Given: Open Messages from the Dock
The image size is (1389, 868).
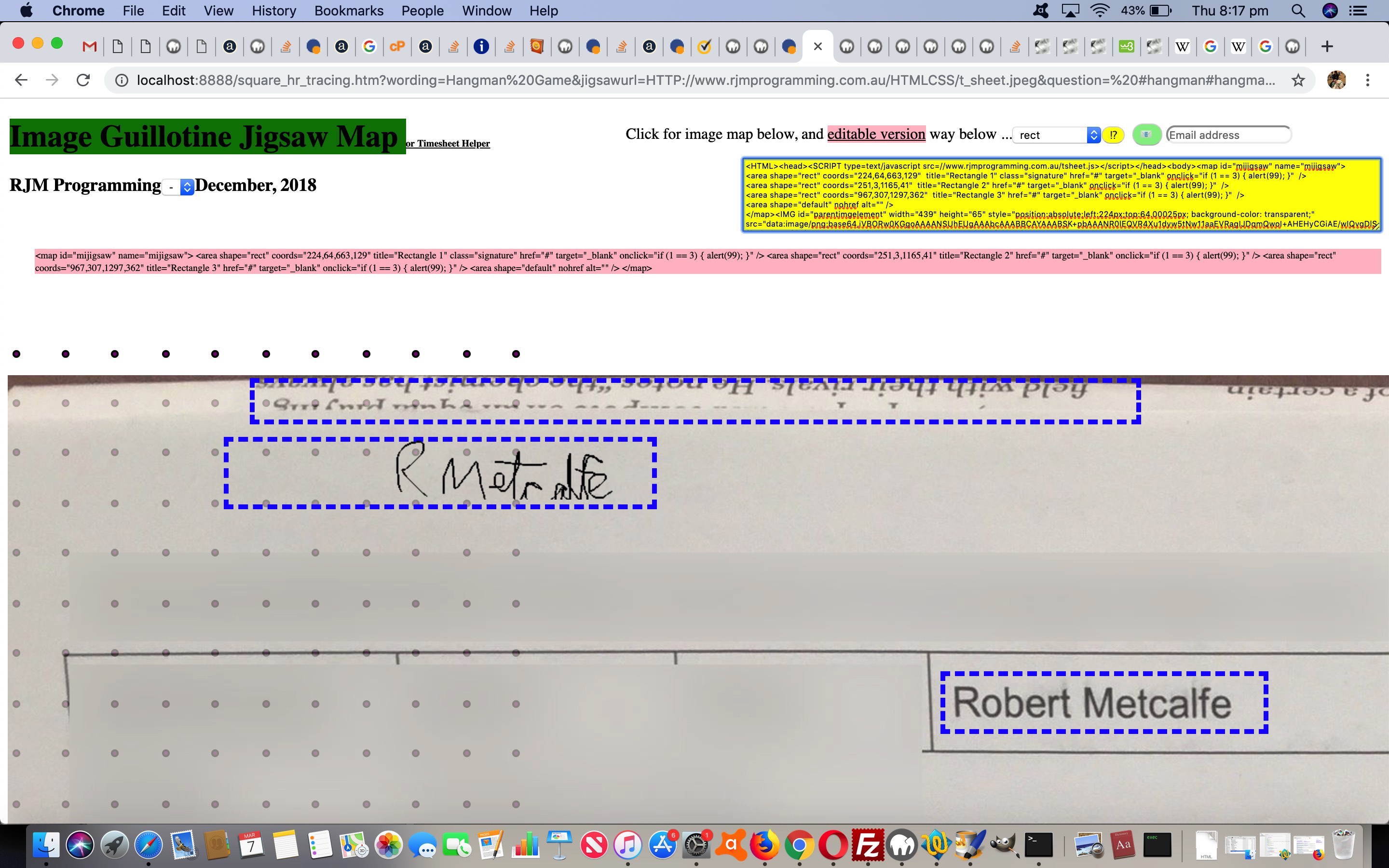Looking at the screenshot, I should [422, 844].
